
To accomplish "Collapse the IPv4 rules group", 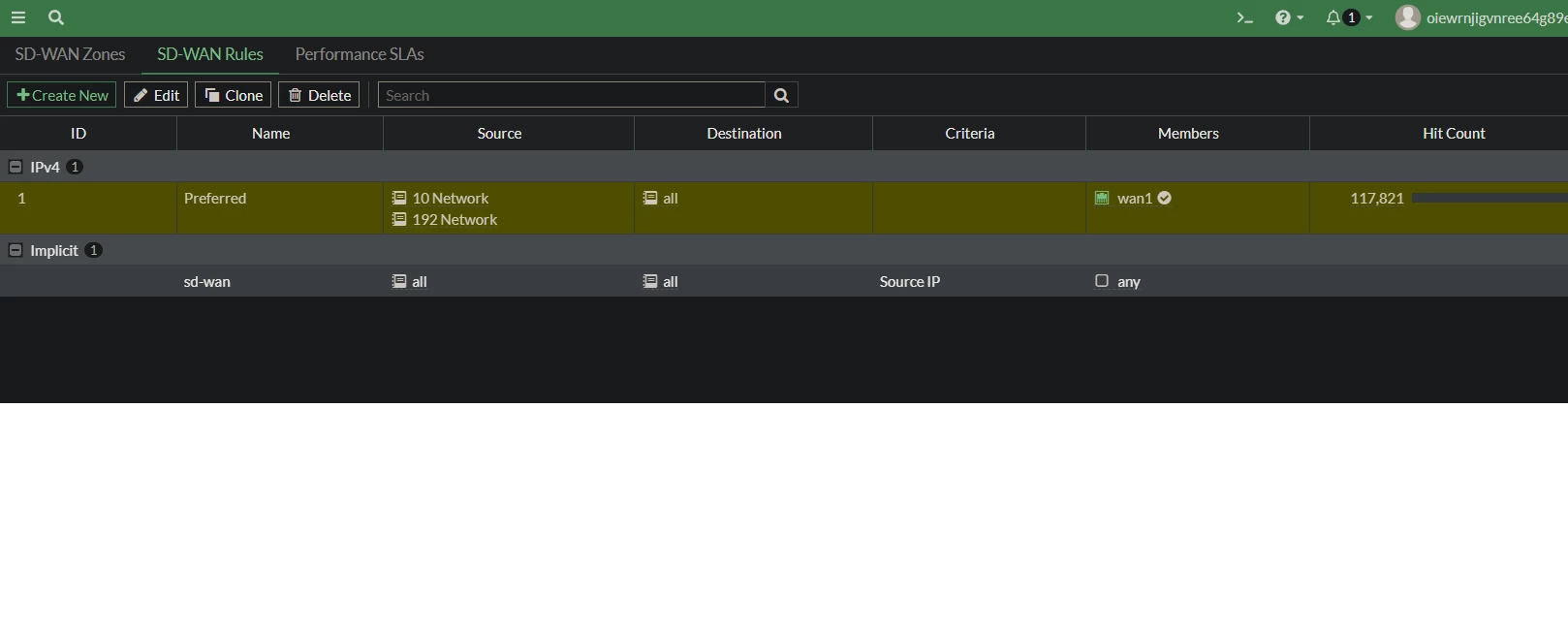I will tap(16, 167).
